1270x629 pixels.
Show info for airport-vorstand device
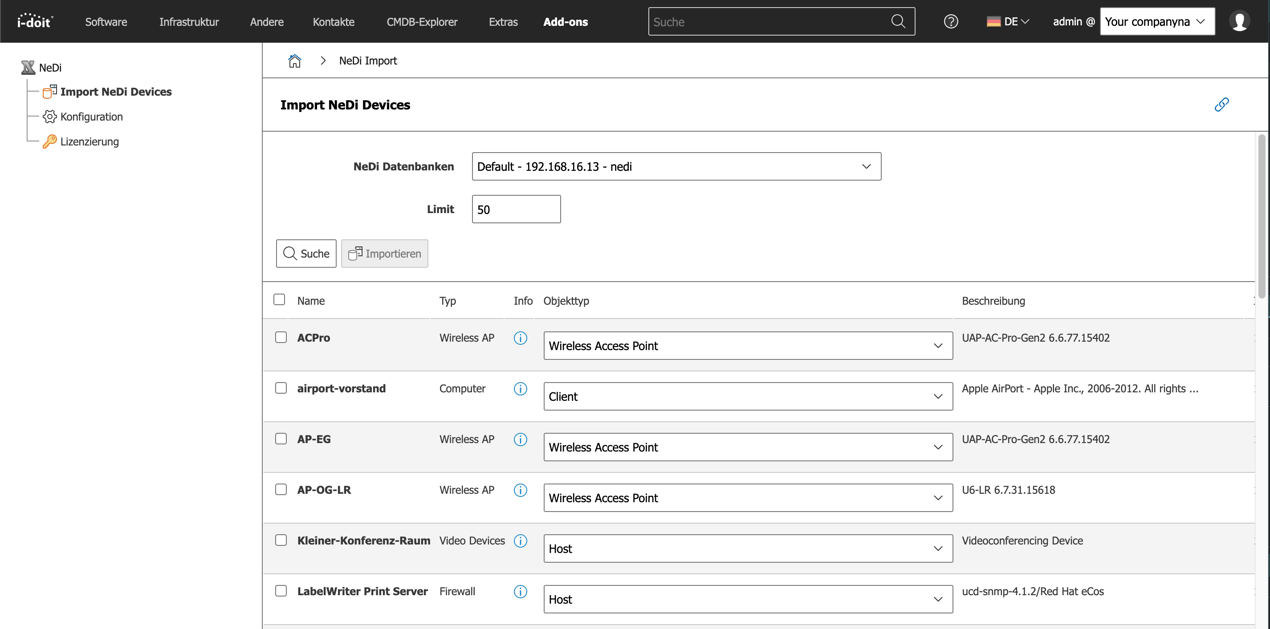coord(520,389)
